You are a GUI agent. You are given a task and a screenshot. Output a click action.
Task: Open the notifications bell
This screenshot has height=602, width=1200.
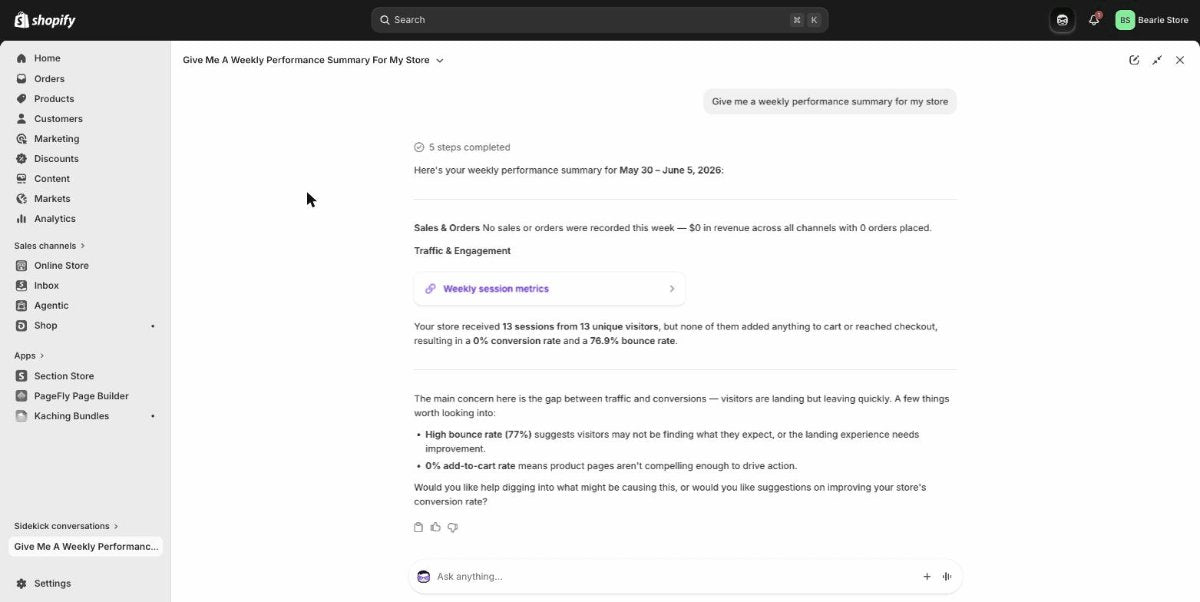tap(1094, 20)
